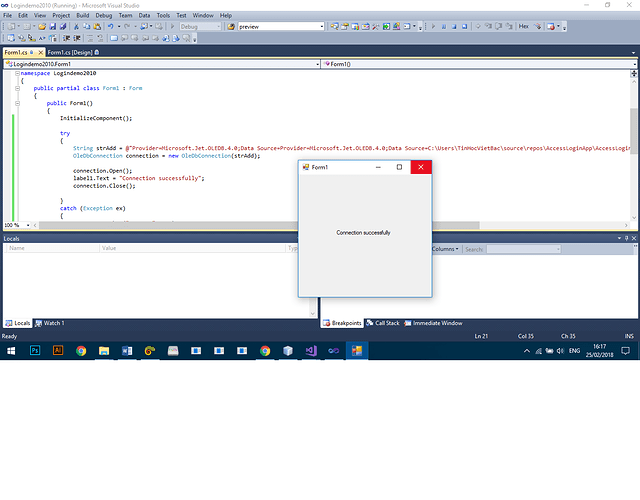
Task: Open Photoshop from the taskbar
Action: [x=35, y=351]
